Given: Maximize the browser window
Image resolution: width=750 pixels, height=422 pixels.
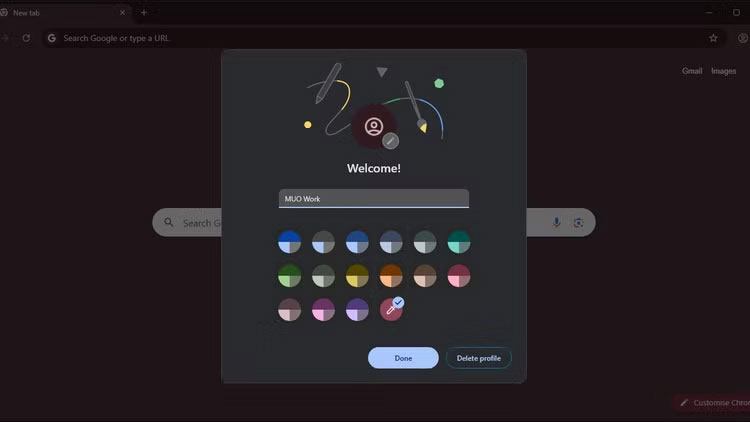Looking at the screenshot, I should [x=736, y=12].
